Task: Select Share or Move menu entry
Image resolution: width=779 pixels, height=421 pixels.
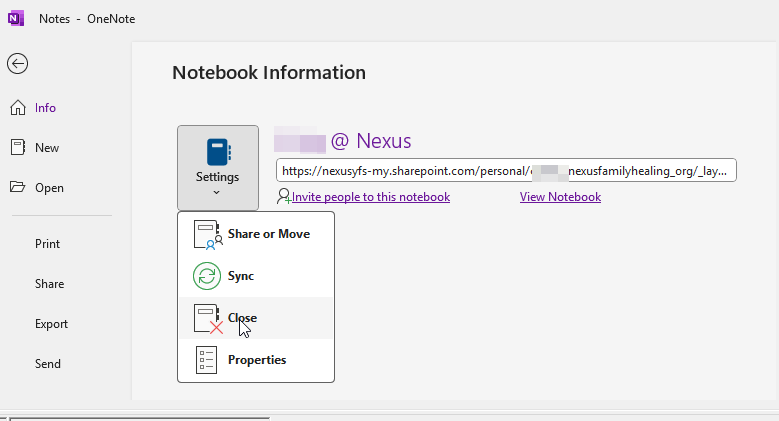Action: pyautogui.click(x=256, y=234)
